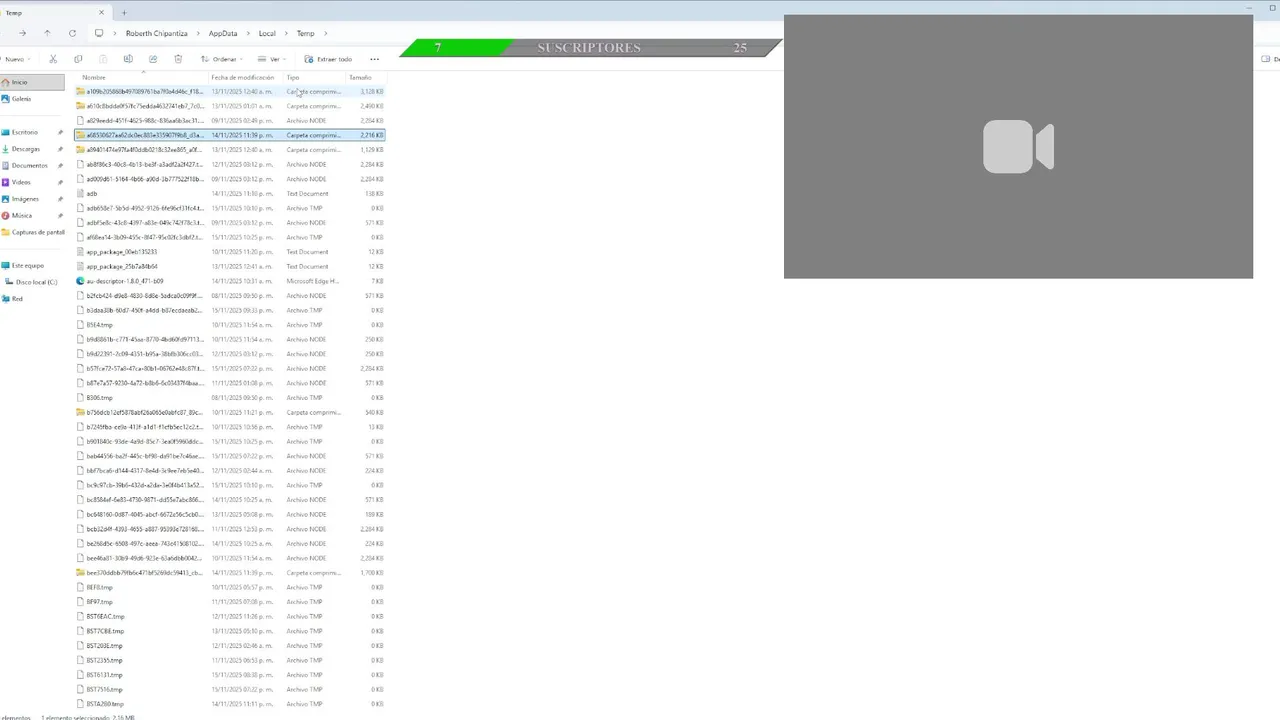The width and height of the screenshot is (1280, 720).
Task: Go to Roberth Chipantiza in breadcrumb
Action: coord(156,33)
